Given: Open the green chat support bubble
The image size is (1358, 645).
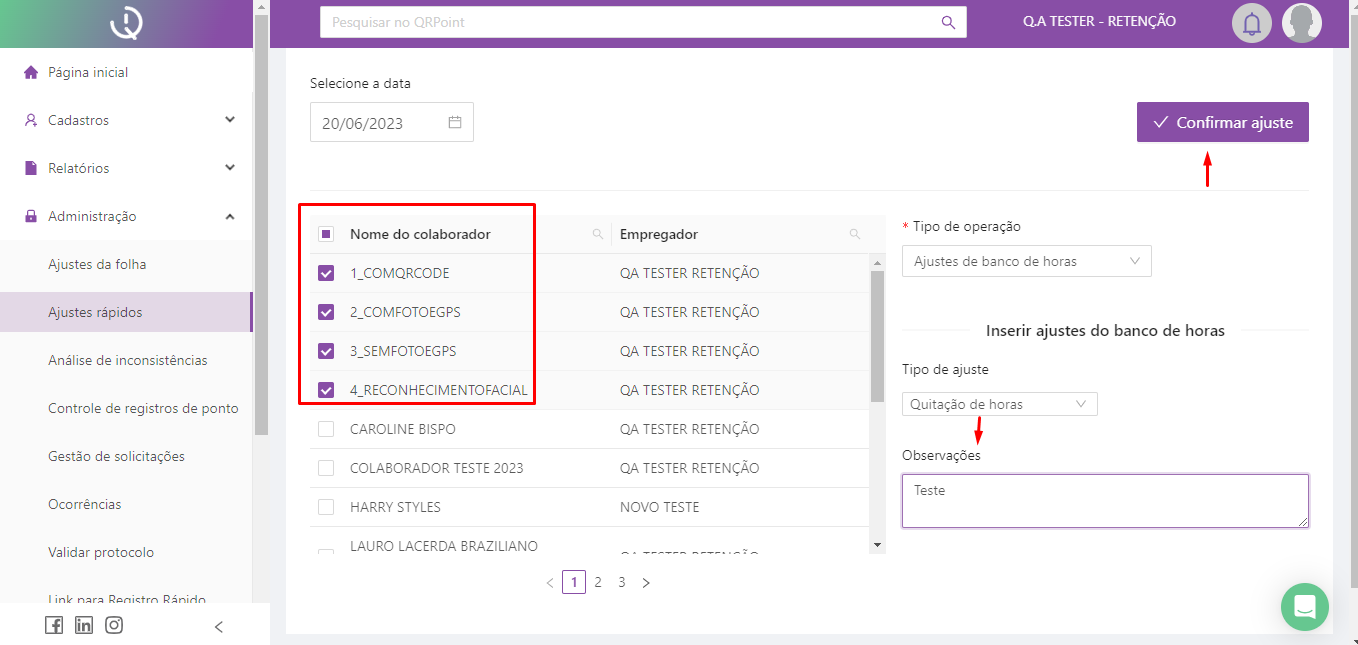Looking at the screenshot, I should coord(1304,607).
